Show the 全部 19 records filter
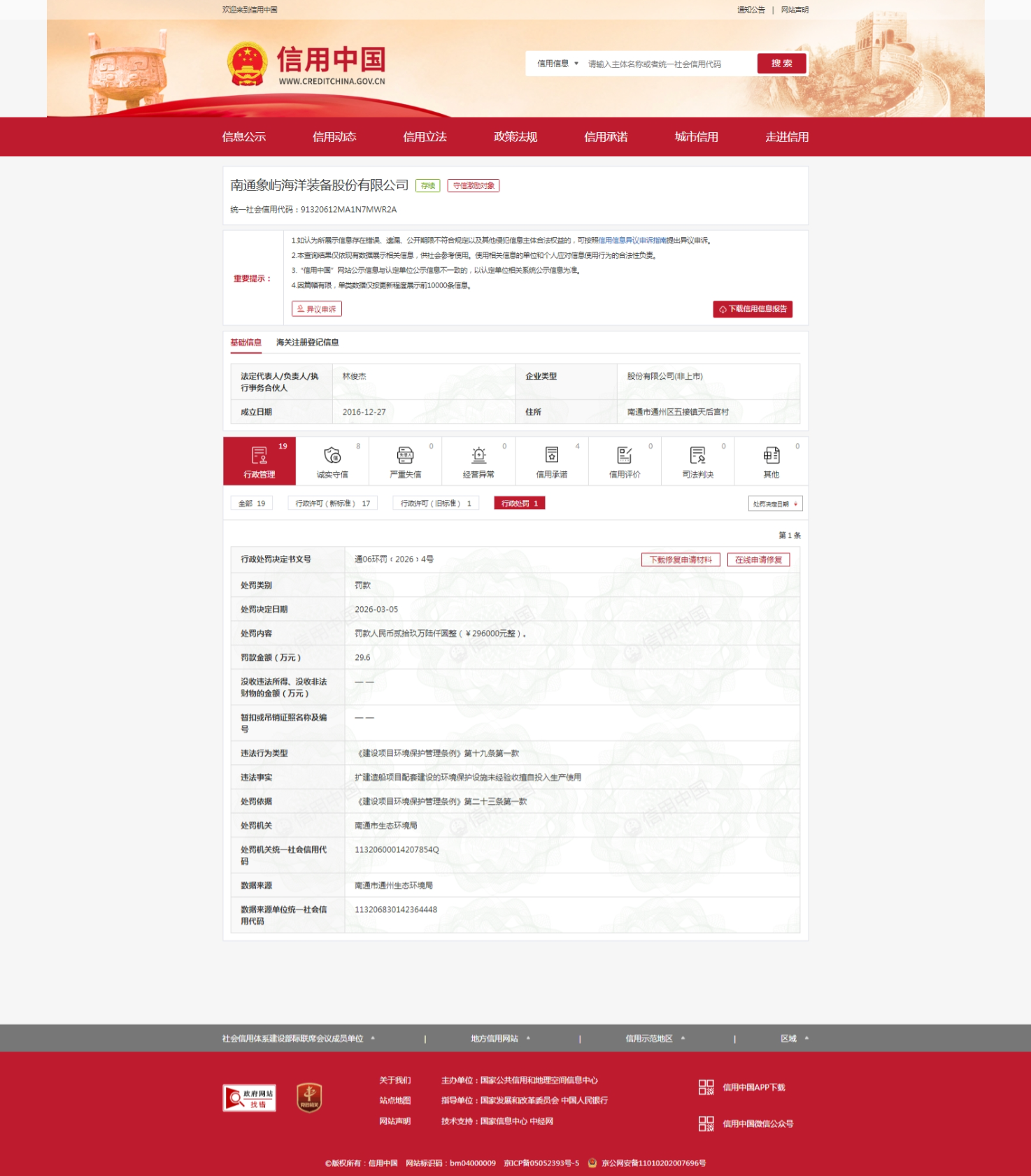1031x1176 pixels. click(x=252, y=503)
